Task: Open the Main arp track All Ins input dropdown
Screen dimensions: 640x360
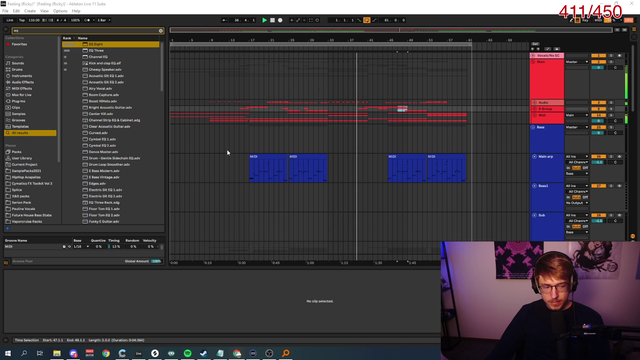Action: (576, 157)
